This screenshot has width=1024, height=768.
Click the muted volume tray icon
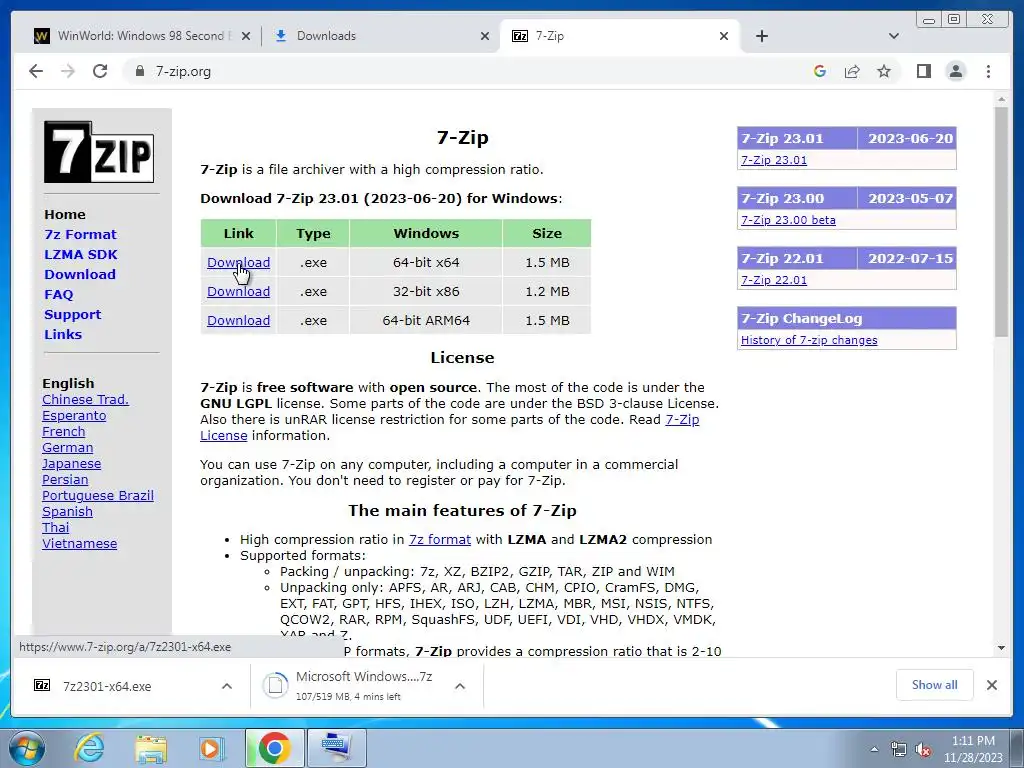click(x=923, y=750)
